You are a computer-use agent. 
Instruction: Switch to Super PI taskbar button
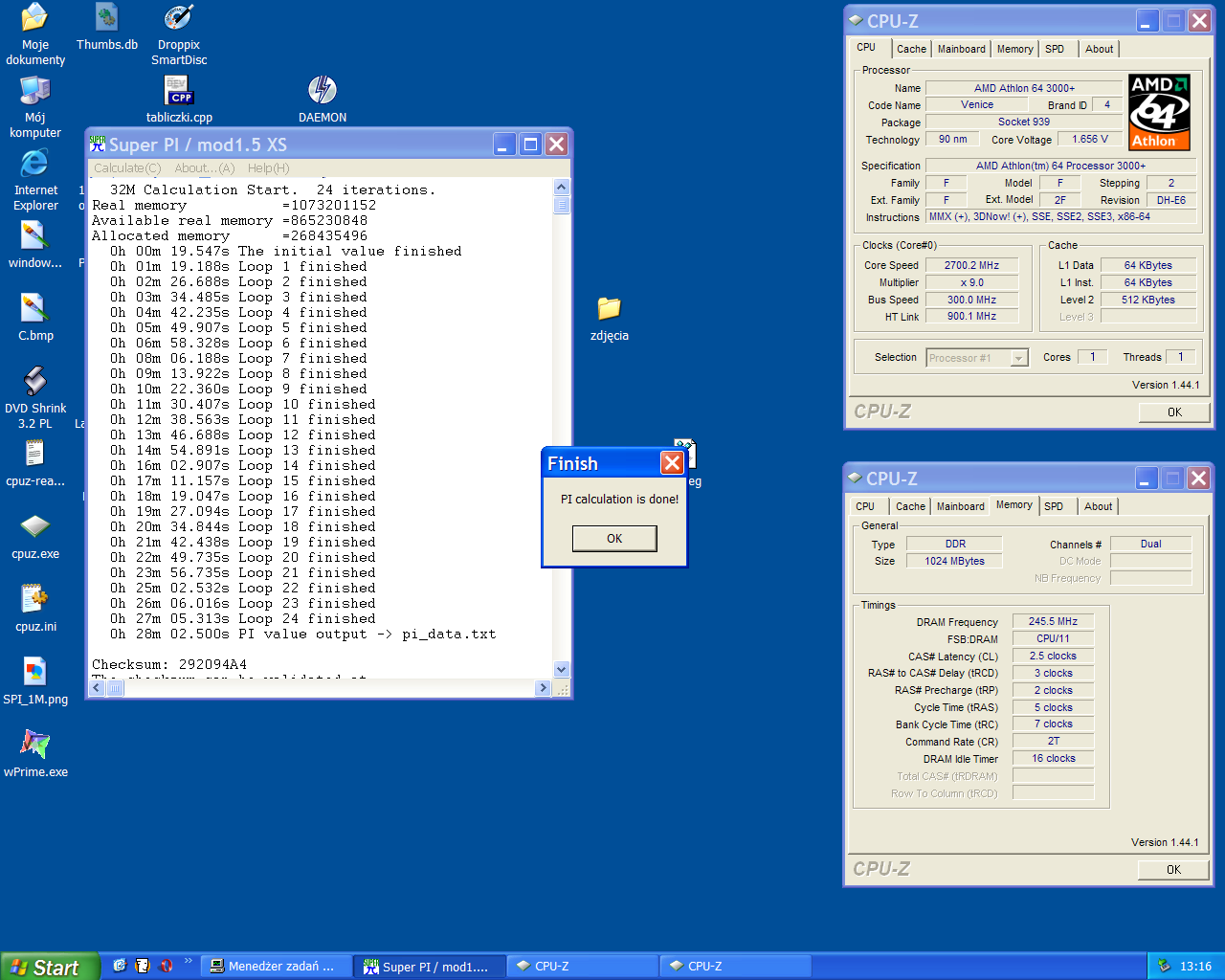[x=428, y=967]
